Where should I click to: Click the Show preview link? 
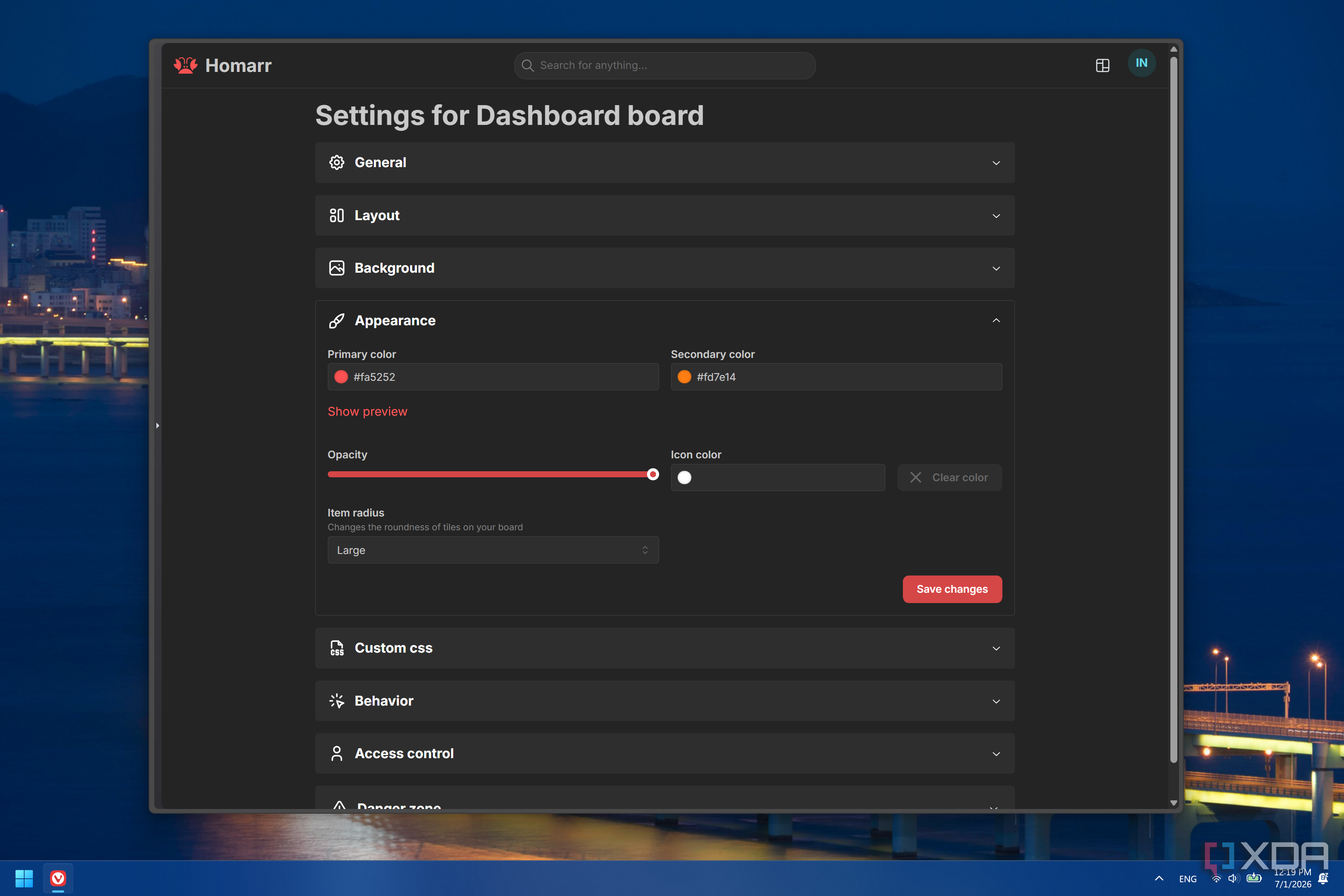coord(367,411)
